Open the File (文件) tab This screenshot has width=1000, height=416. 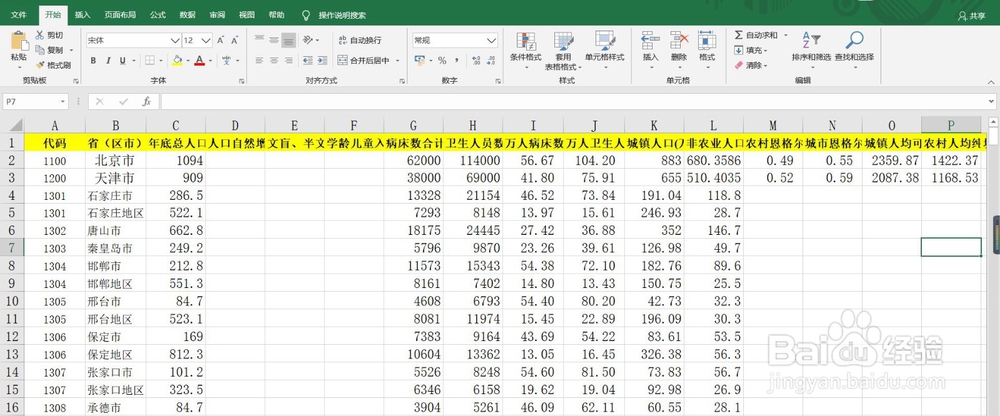18,15
